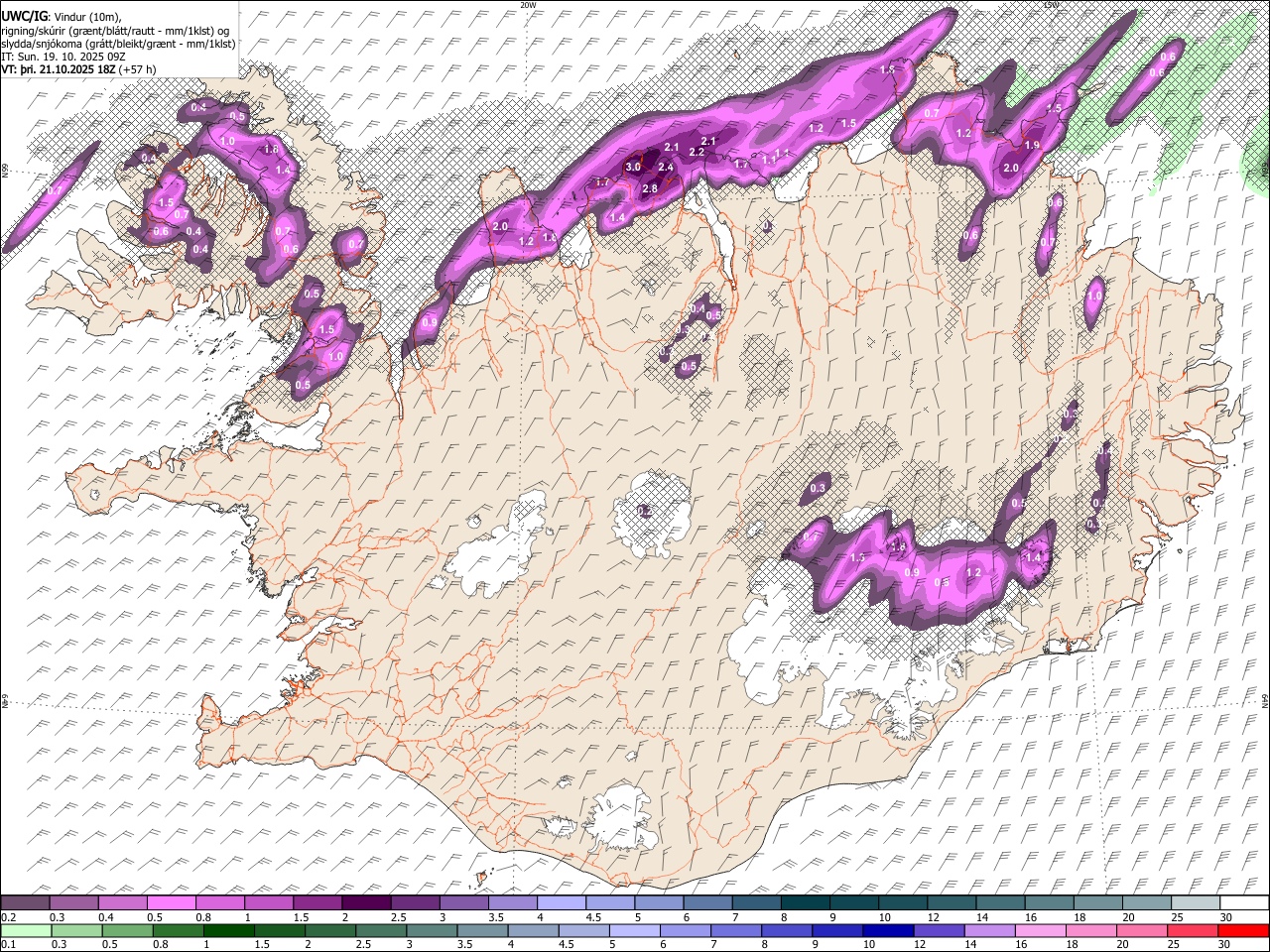Click the 64N latitude label at right edge
The image size is (1270, 952).
click(x=1265, y=700)
